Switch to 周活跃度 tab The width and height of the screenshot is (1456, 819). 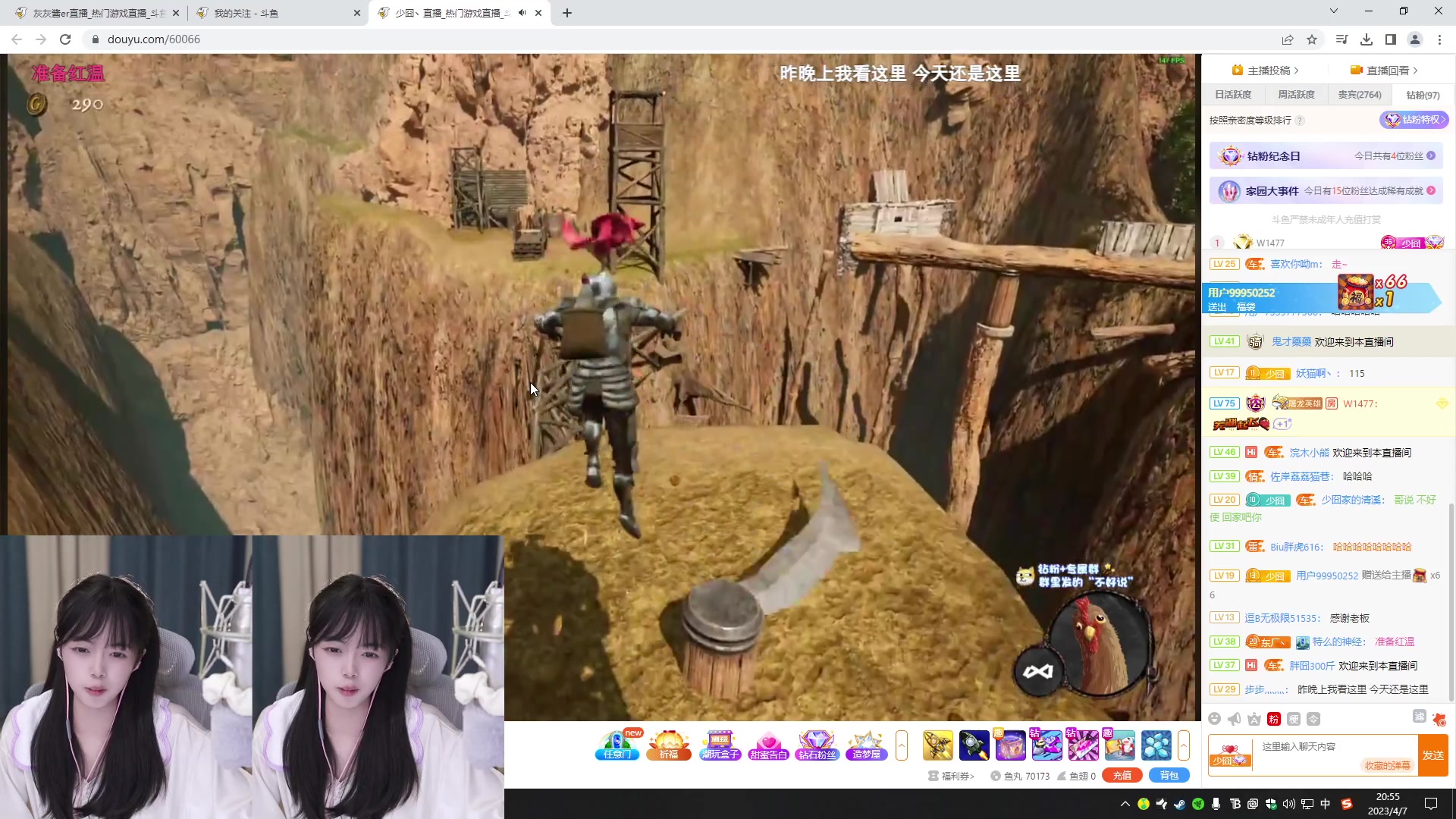click(1296, 95)
